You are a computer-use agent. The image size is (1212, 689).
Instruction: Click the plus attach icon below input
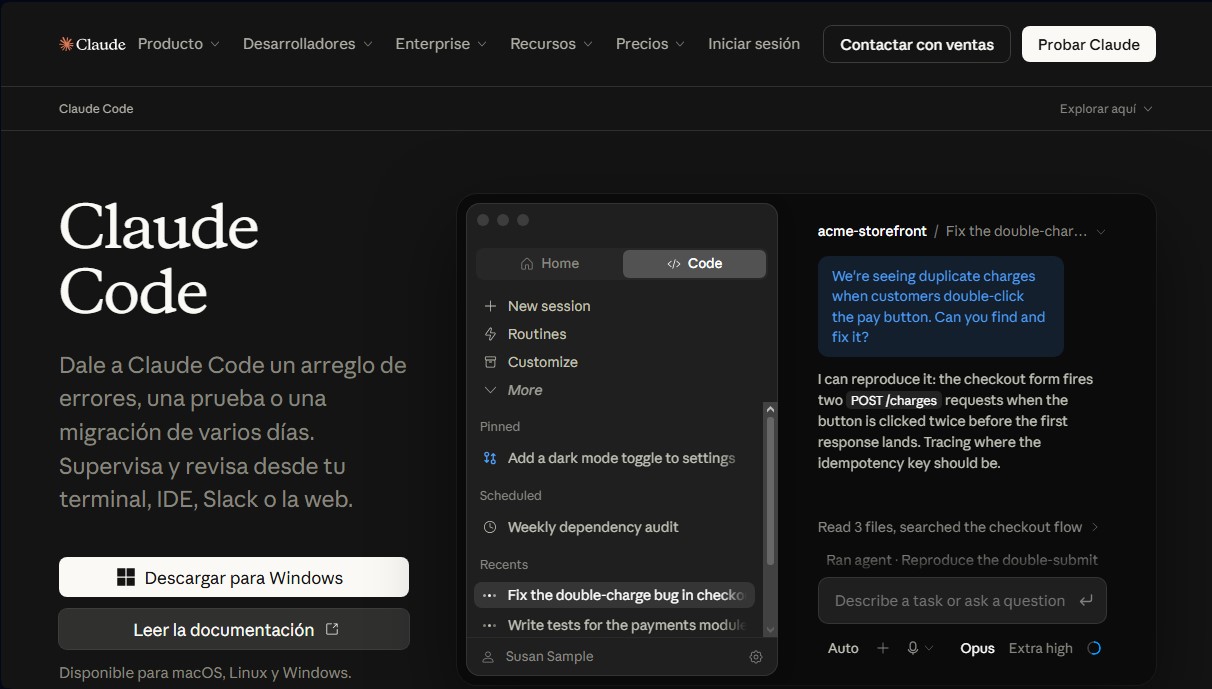click(882, 648)
